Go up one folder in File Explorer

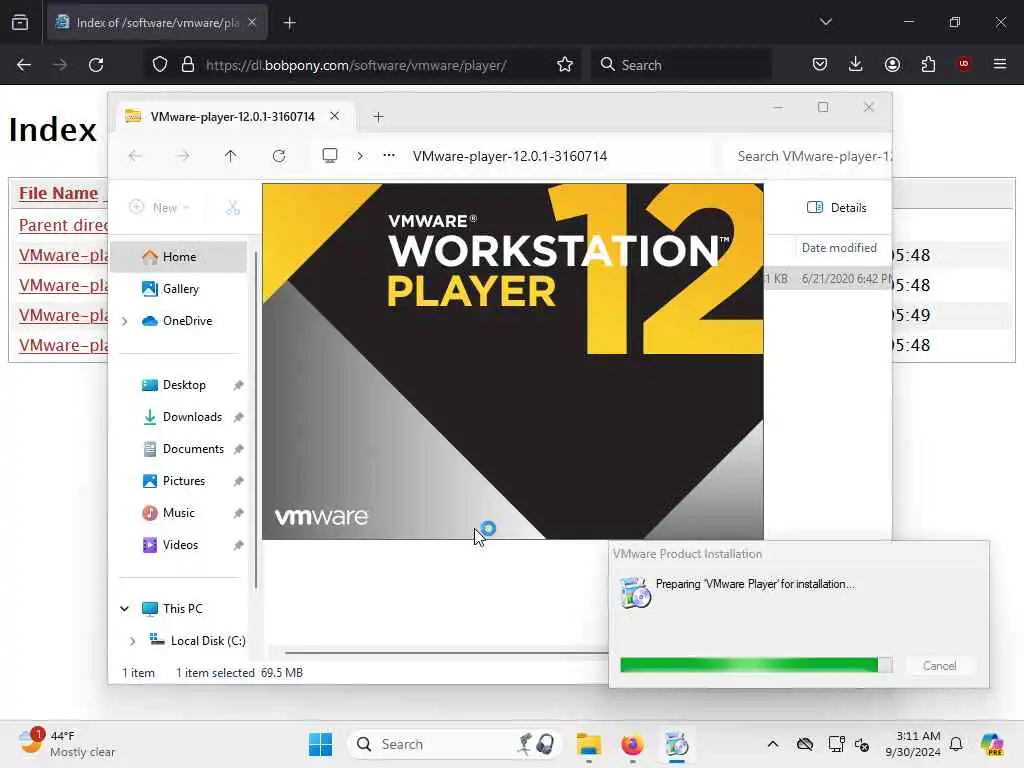[231, 156]
